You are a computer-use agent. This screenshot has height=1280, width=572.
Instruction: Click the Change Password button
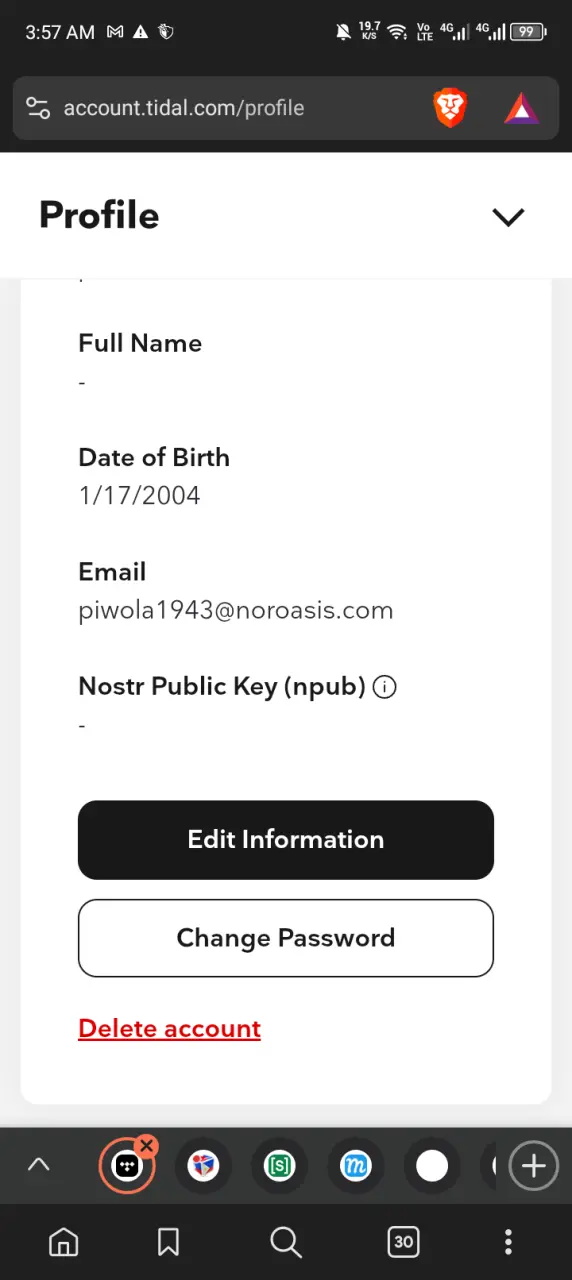point(286,938)
